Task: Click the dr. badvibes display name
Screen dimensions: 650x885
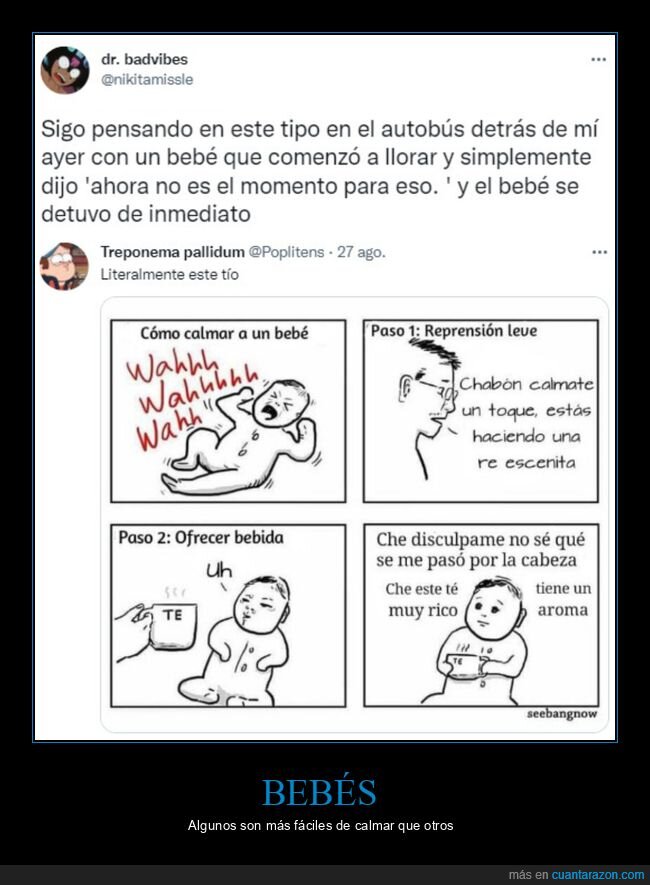Action: tap(144, 59)
